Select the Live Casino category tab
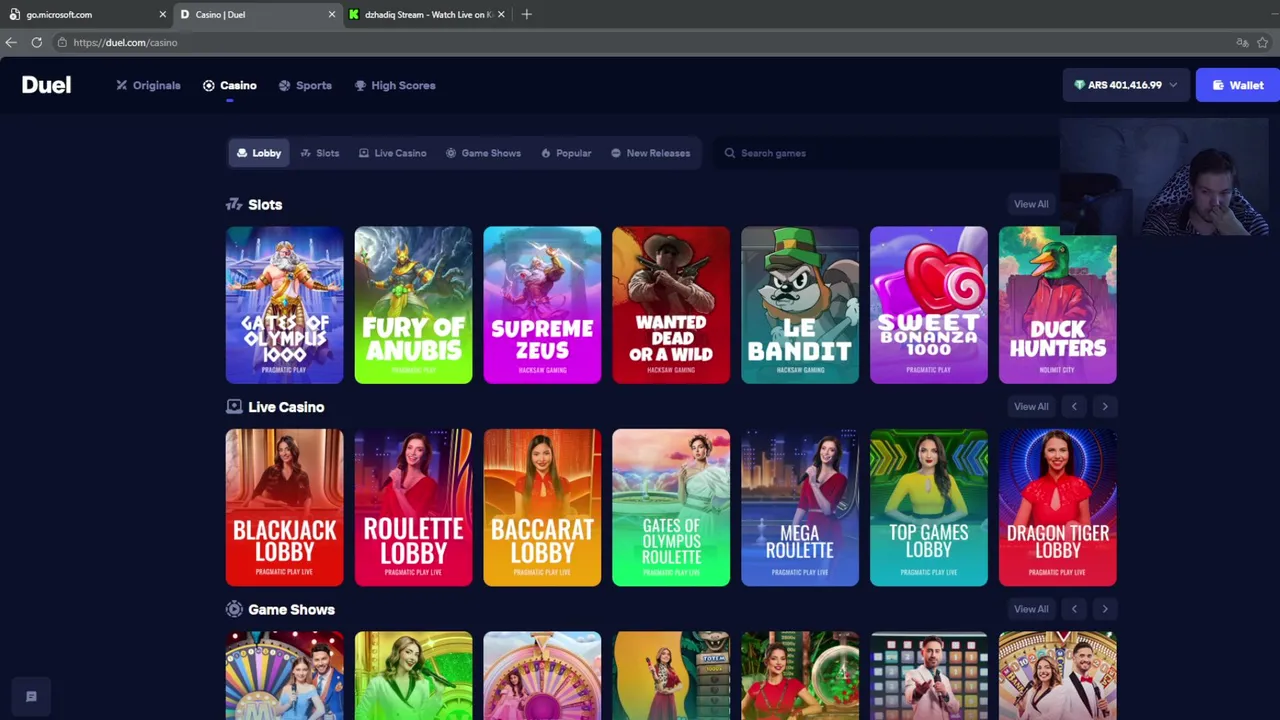This screenshot has height=720, width=1280. click(393, 153)
